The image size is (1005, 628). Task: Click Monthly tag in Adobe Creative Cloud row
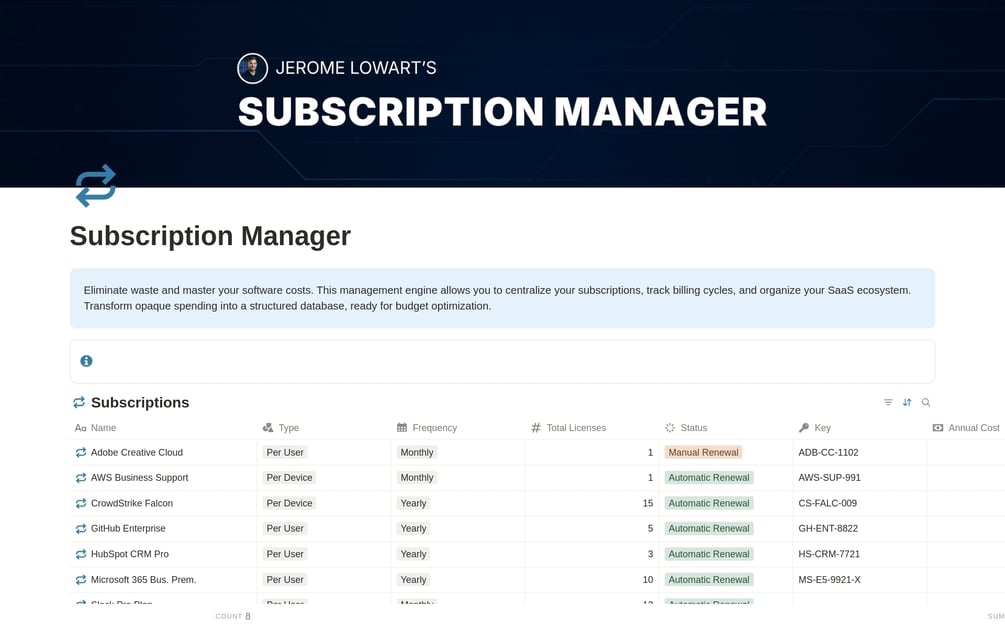coord(417,452)
